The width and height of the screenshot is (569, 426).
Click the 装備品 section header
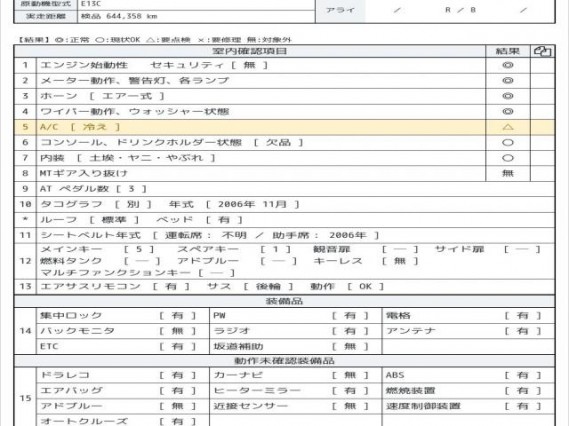click(x=284, y=301)
